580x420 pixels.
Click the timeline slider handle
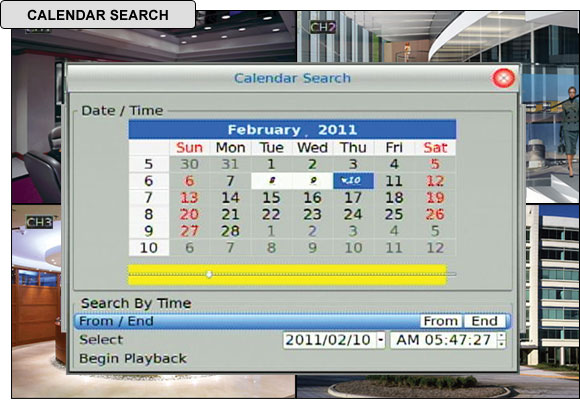tap(209, 274)
